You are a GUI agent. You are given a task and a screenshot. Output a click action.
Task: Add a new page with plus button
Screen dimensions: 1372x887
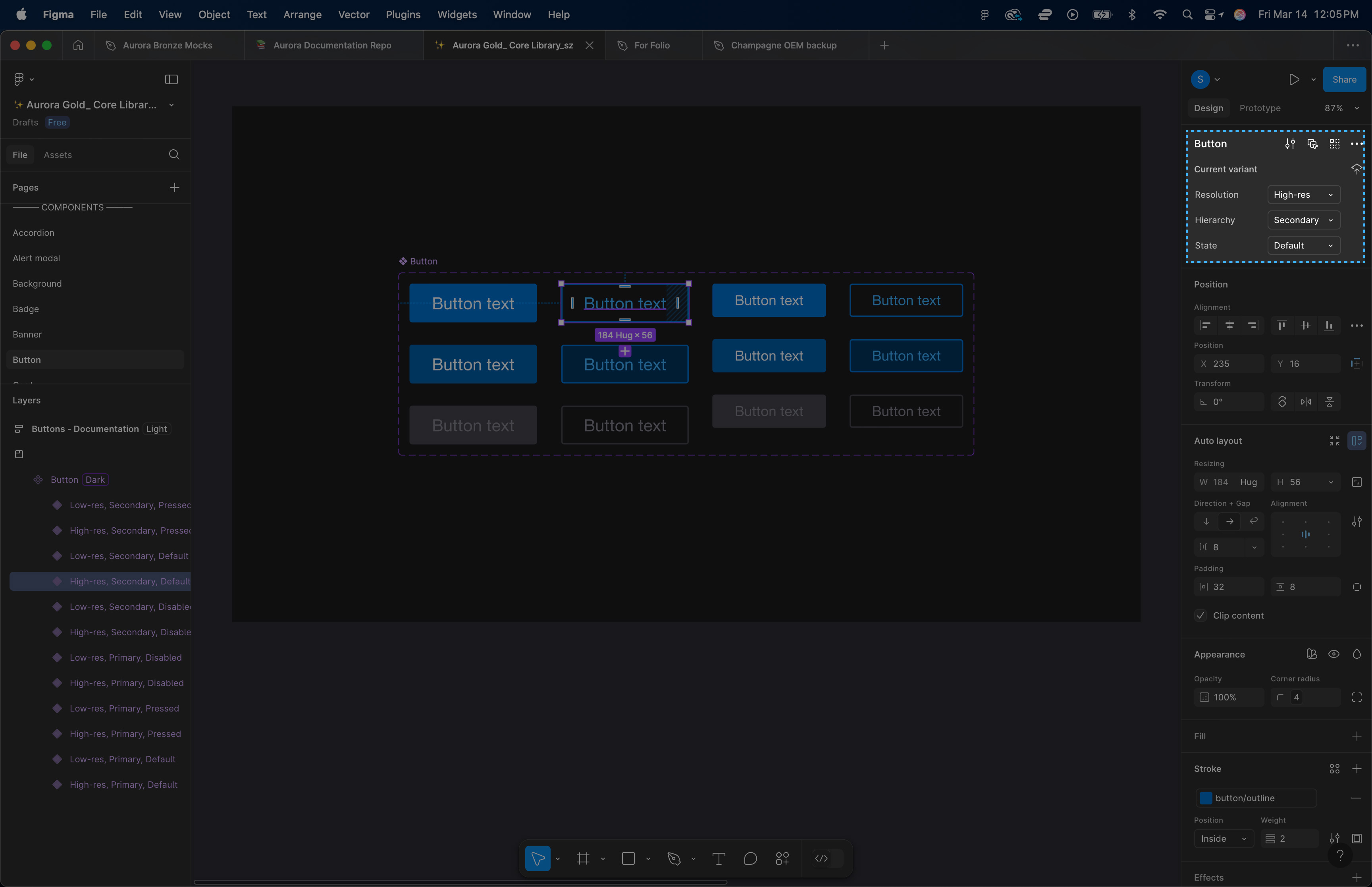pyautogui.click(x=174, y=187)
